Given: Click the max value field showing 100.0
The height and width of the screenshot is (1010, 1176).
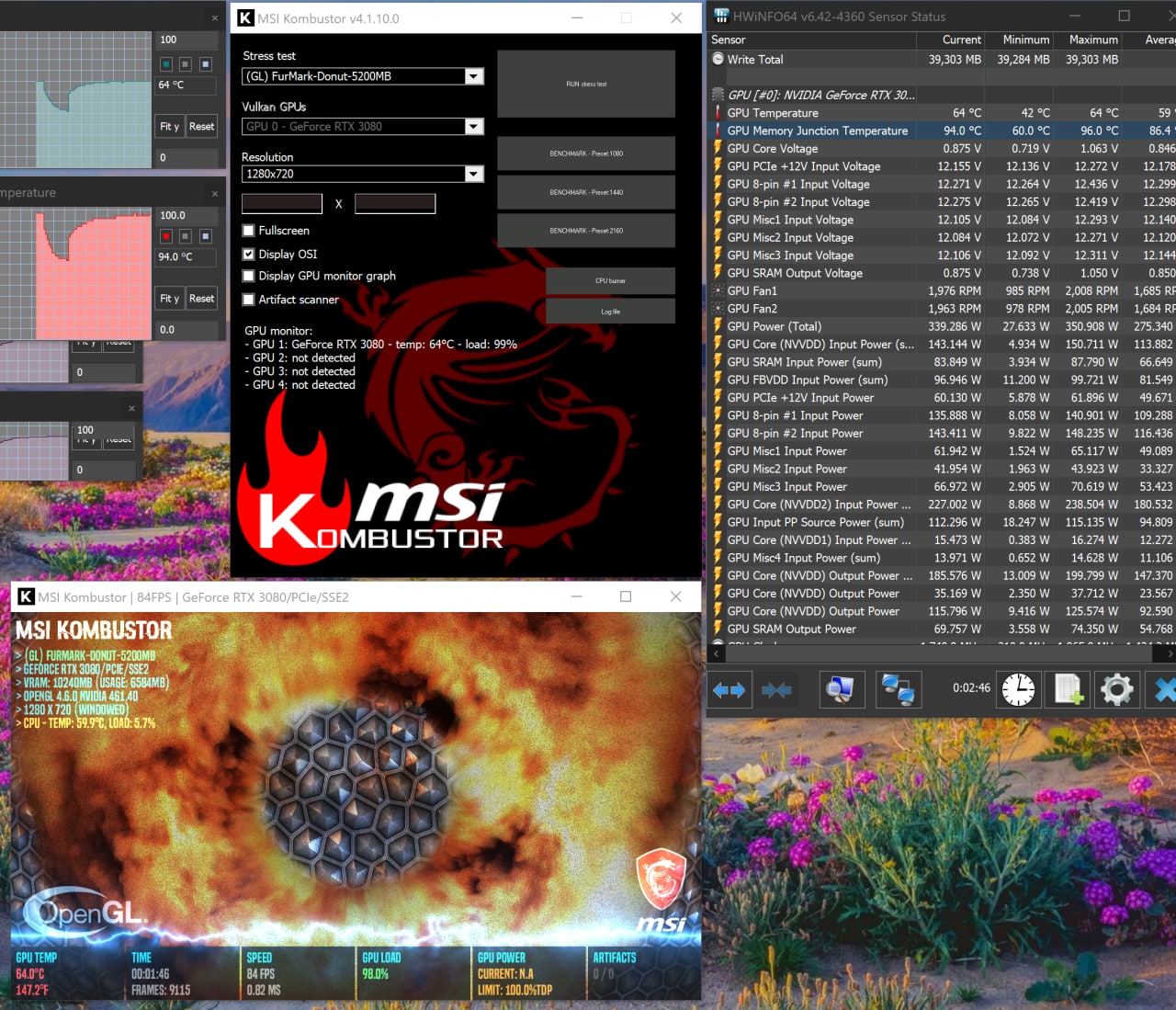Looking at the screenshot, I should point(187,215).
